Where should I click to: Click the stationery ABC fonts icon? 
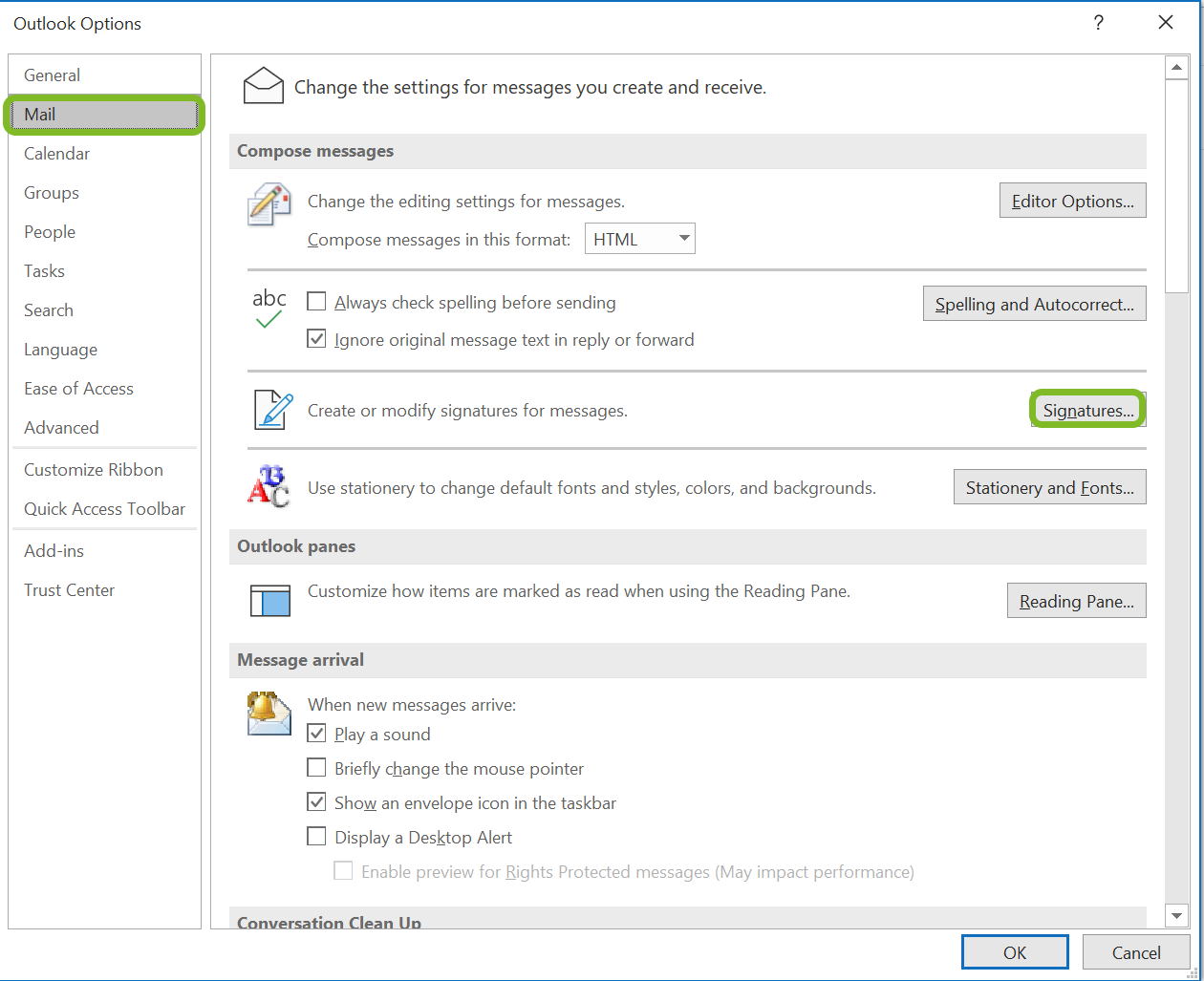coord(269,487)
